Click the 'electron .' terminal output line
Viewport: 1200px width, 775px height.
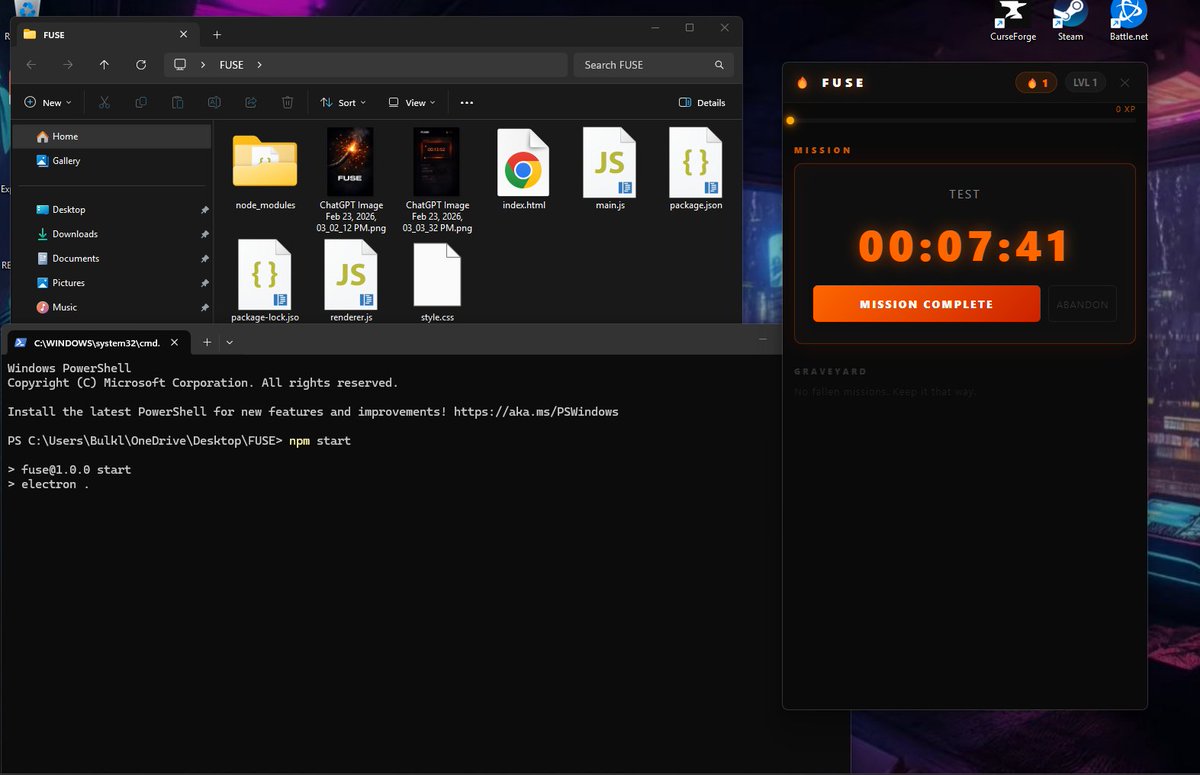(48, 484)
